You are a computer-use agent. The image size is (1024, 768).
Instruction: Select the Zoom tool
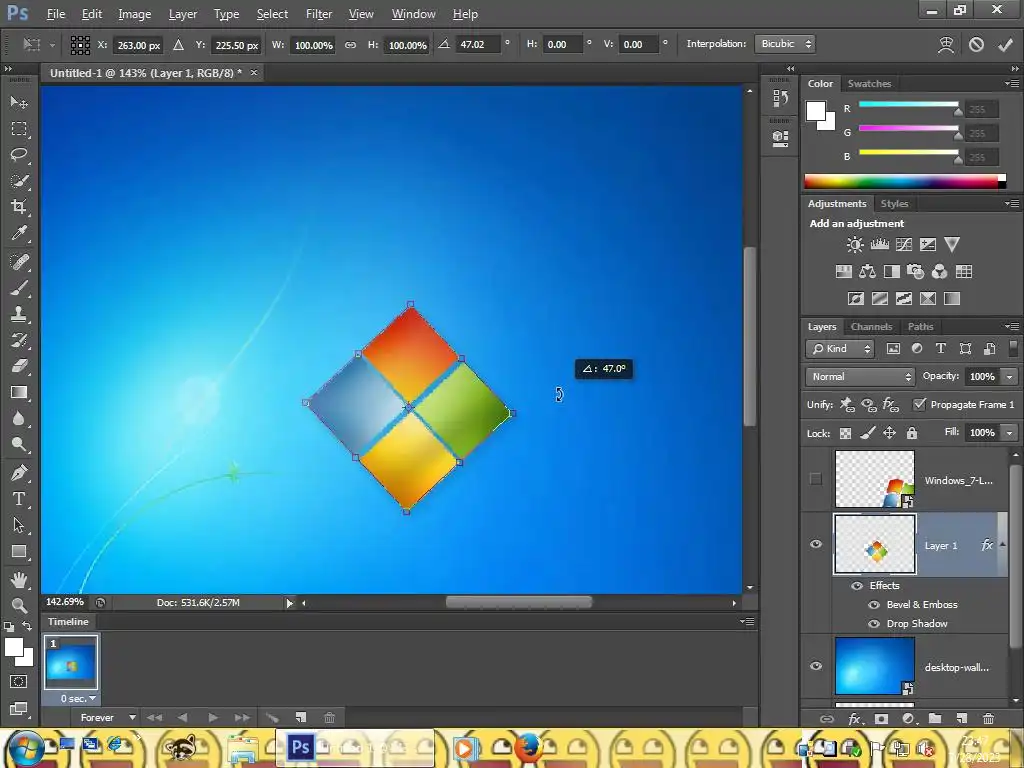tap(19, 605)
